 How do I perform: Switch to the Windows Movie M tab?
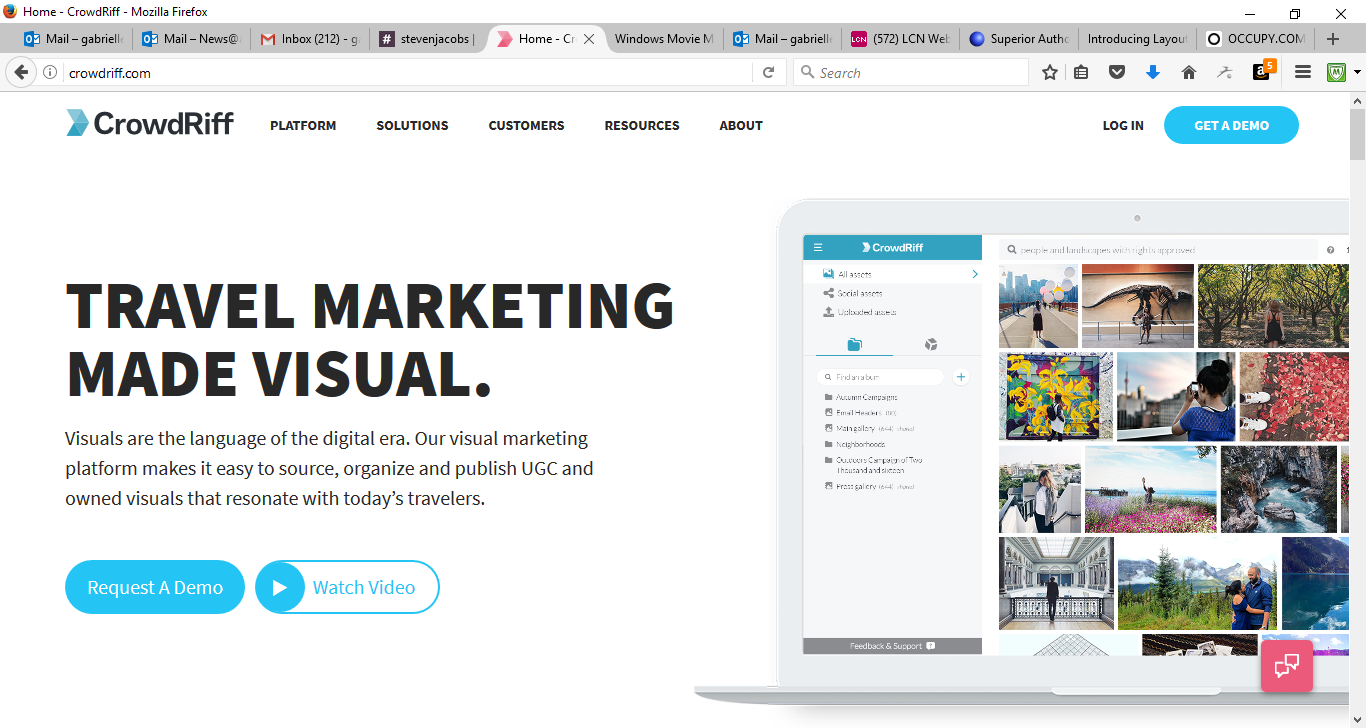[664, 39]
